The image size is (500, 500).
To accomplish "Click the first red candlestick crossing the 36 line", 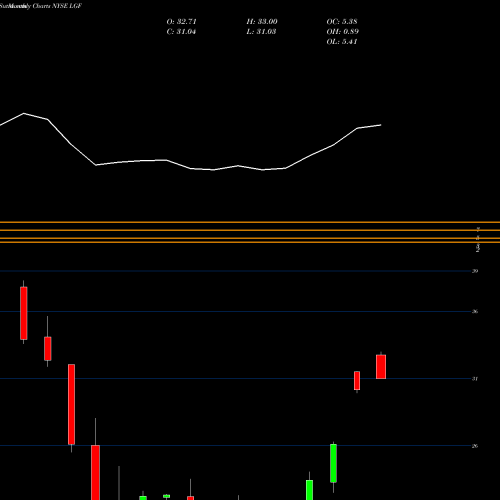I will (24, 313).
